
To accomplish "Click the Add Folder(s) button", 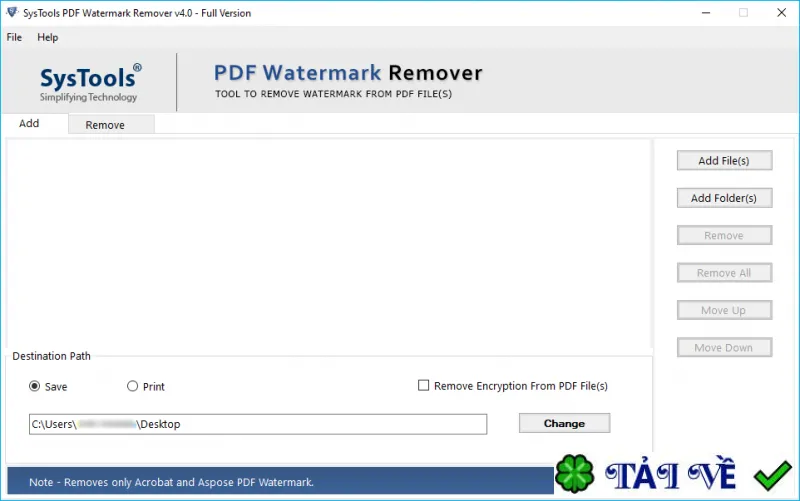I will [x=724, y=198].
